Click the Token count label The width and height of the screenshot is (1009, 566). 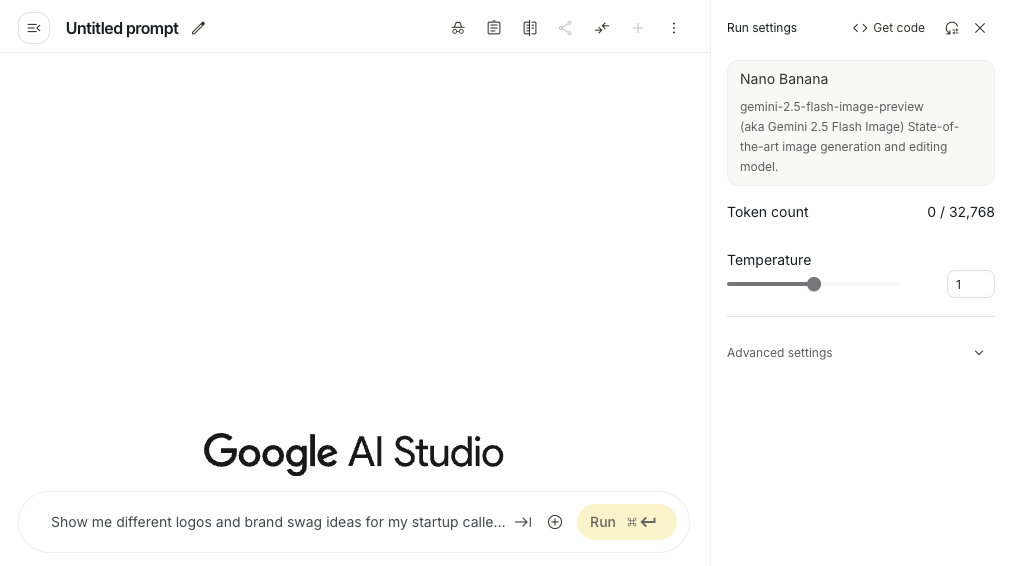tap(768, 212)
